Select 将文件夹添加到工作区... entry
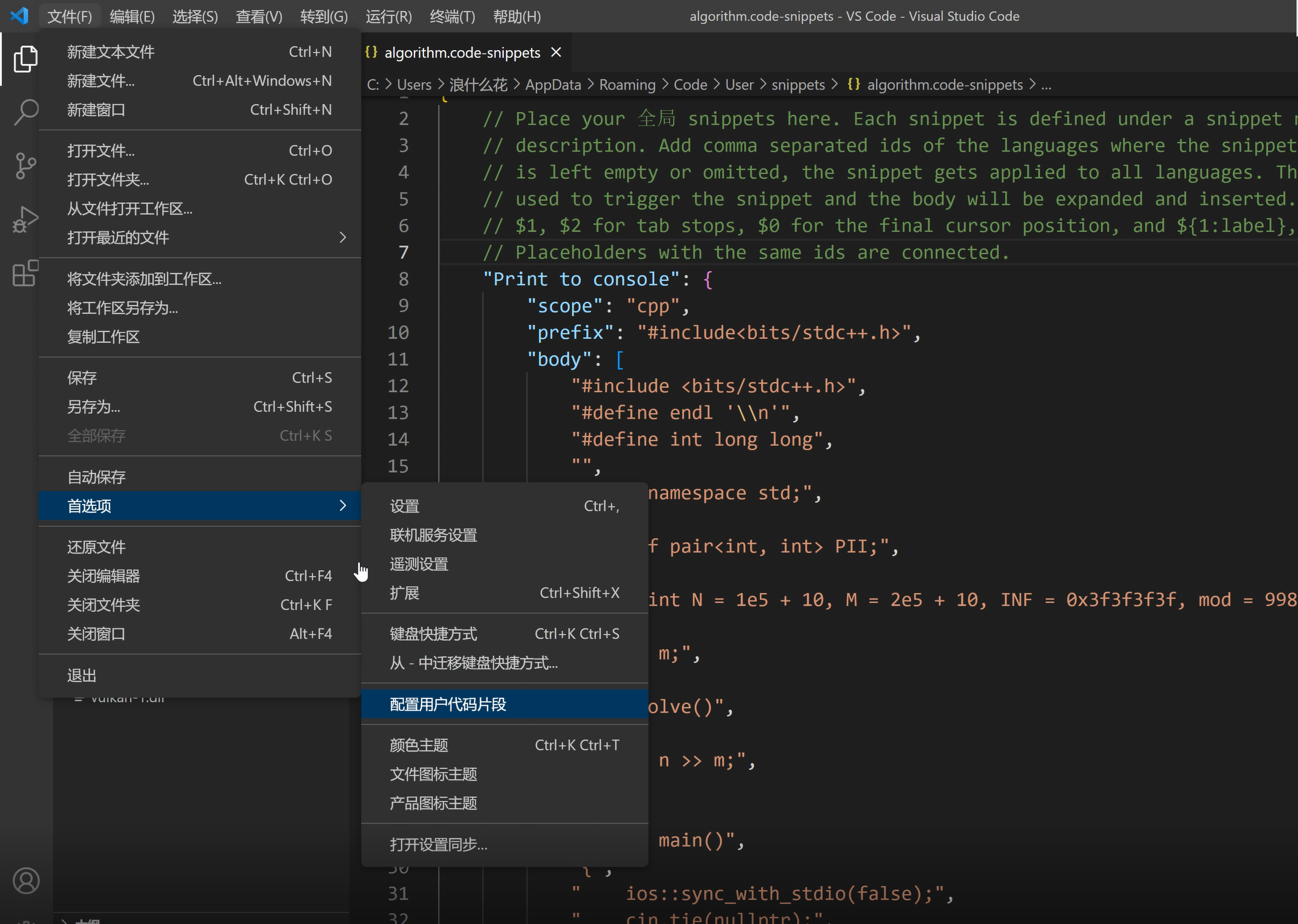 coord(199,279)
